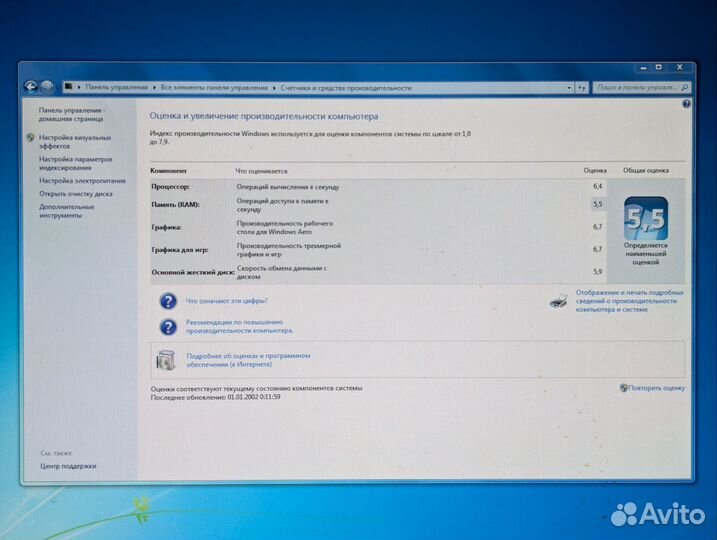Click the window Maximize button
Viewport: 717px width, 540px height.
click(658, 67)
